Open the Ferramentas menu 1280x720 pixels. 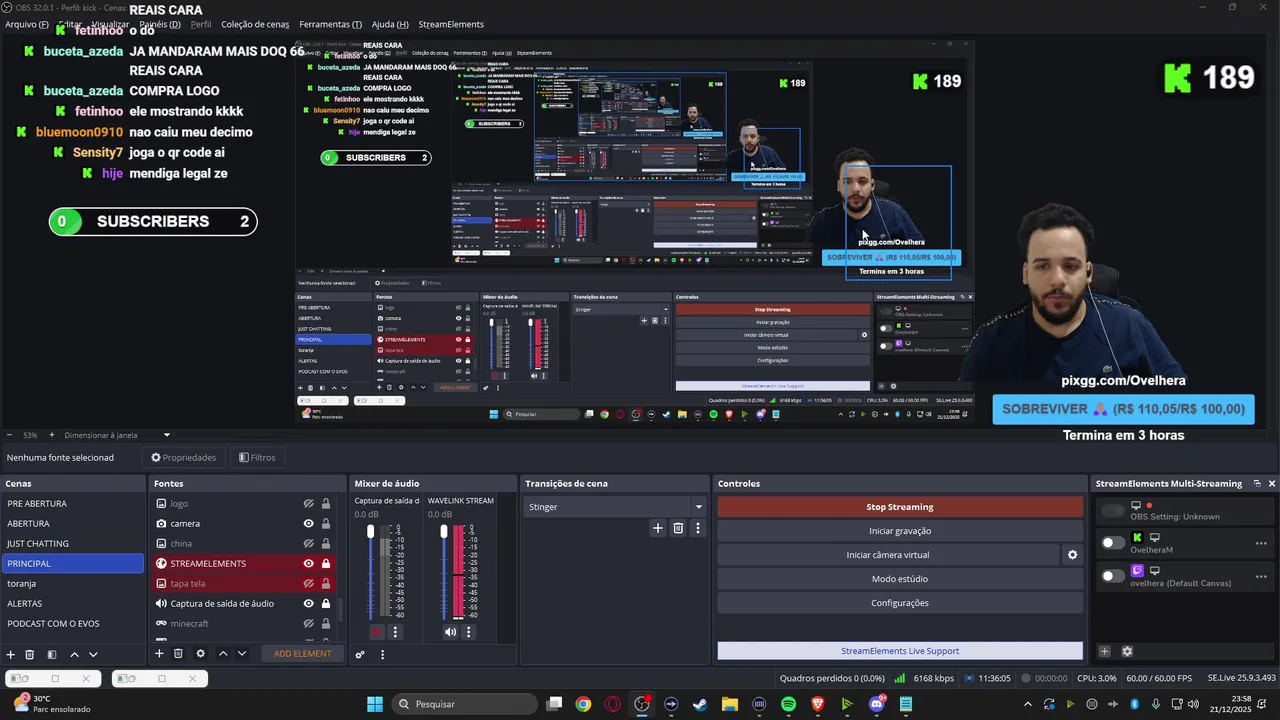pos(330,24)
